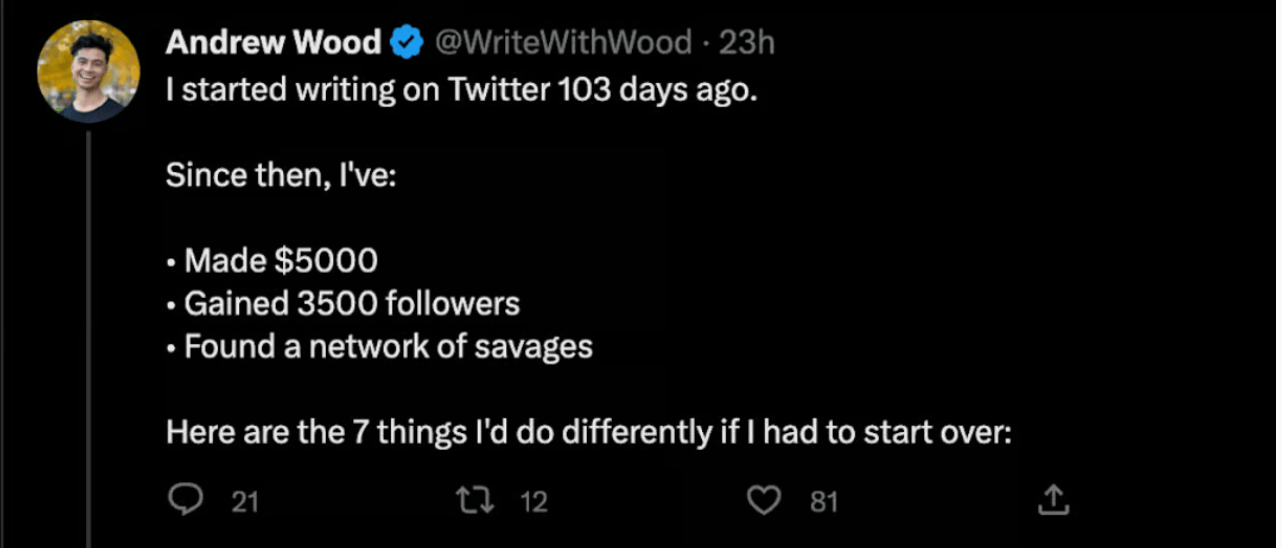1282x548 pixels.
Task: Click the line "I started writing on Twitter"
Action: pyautogui.click(x=357, y=90)
